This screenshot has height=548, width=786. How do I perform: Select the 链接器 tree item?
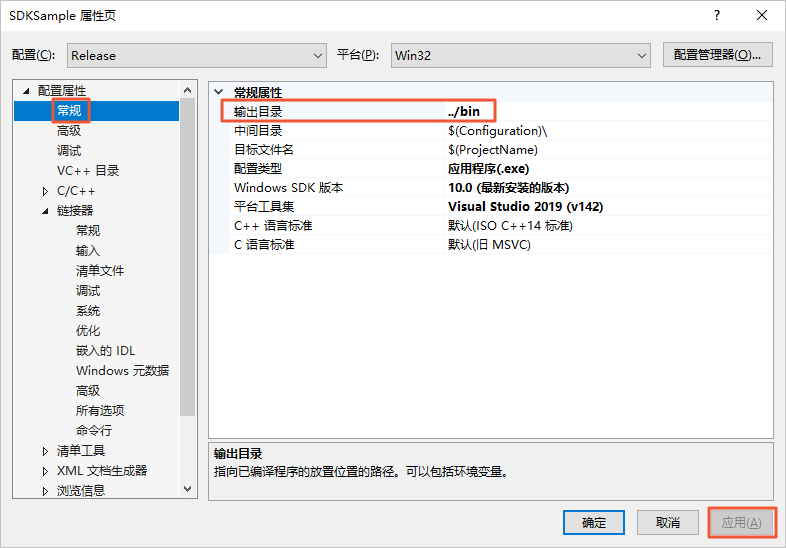click(75, 211)
